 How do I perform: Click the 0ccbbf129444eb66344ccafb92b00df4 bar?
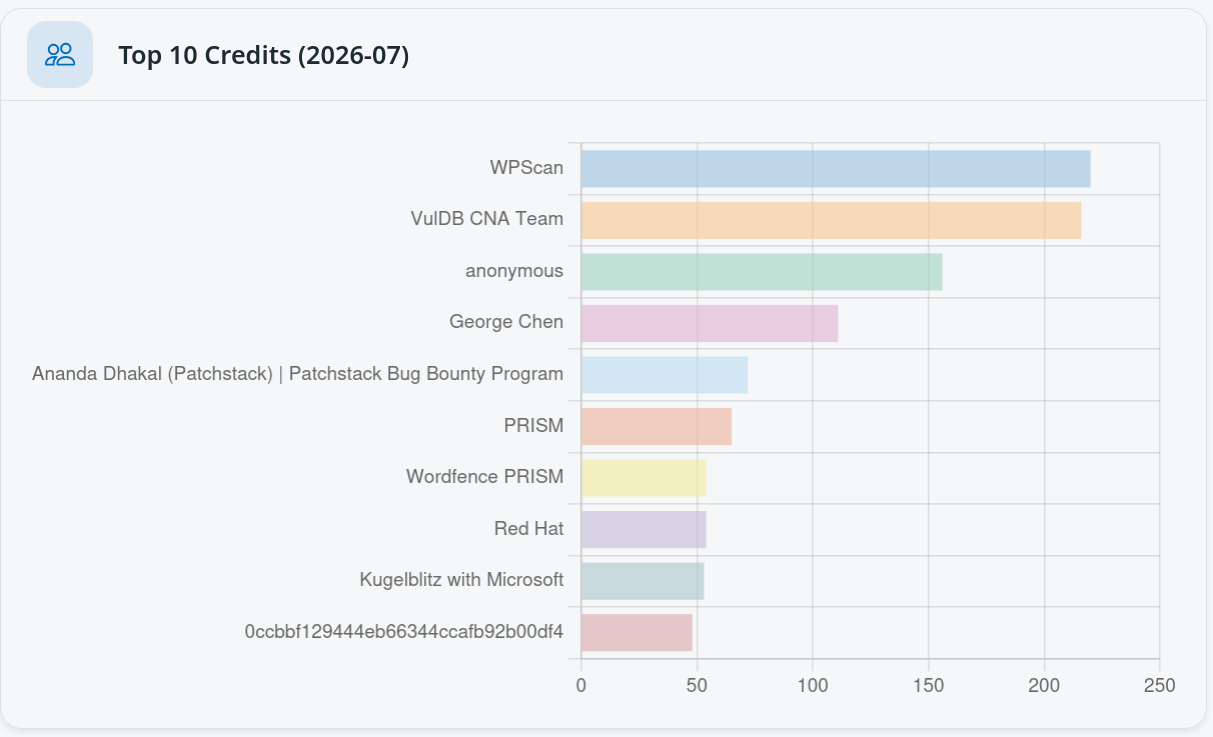[x=637, y=632]
